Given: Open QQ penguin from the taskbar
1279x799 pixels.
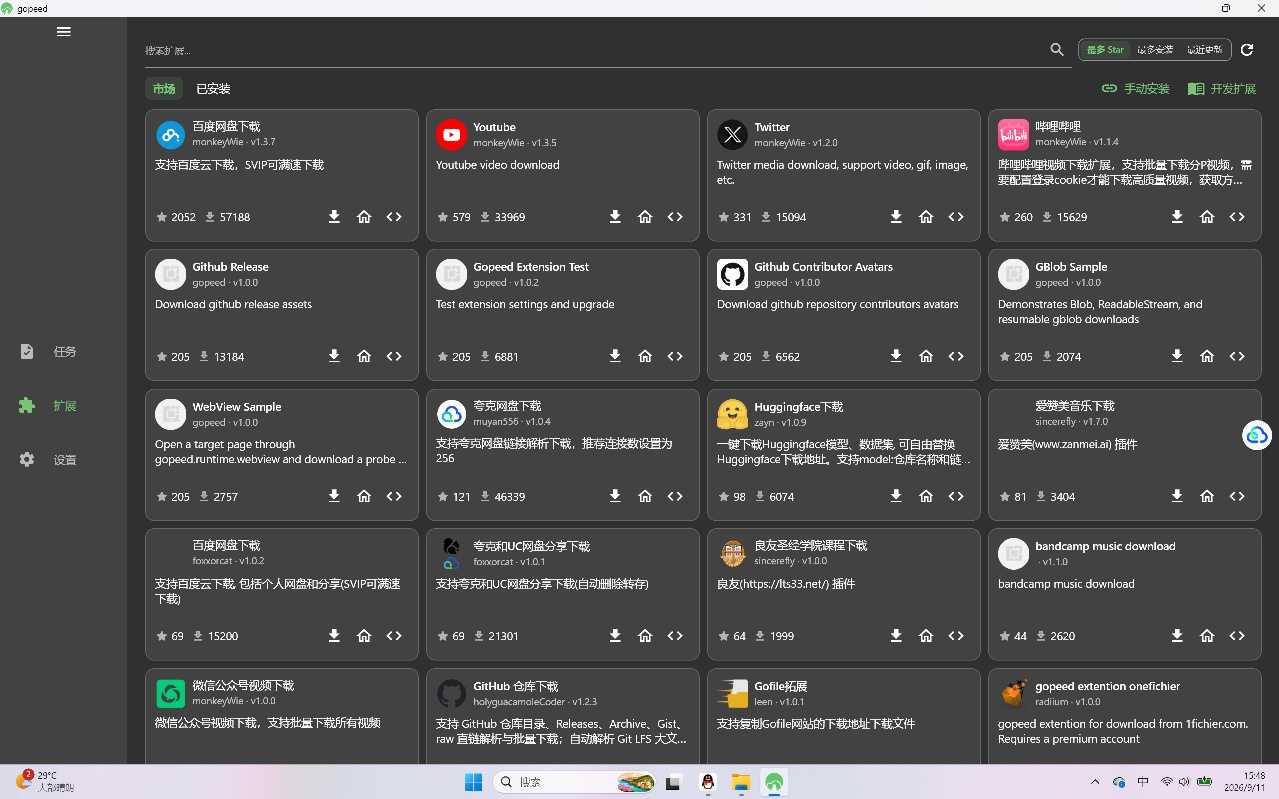Looking at the screenshot, I should tap(708, 782).
